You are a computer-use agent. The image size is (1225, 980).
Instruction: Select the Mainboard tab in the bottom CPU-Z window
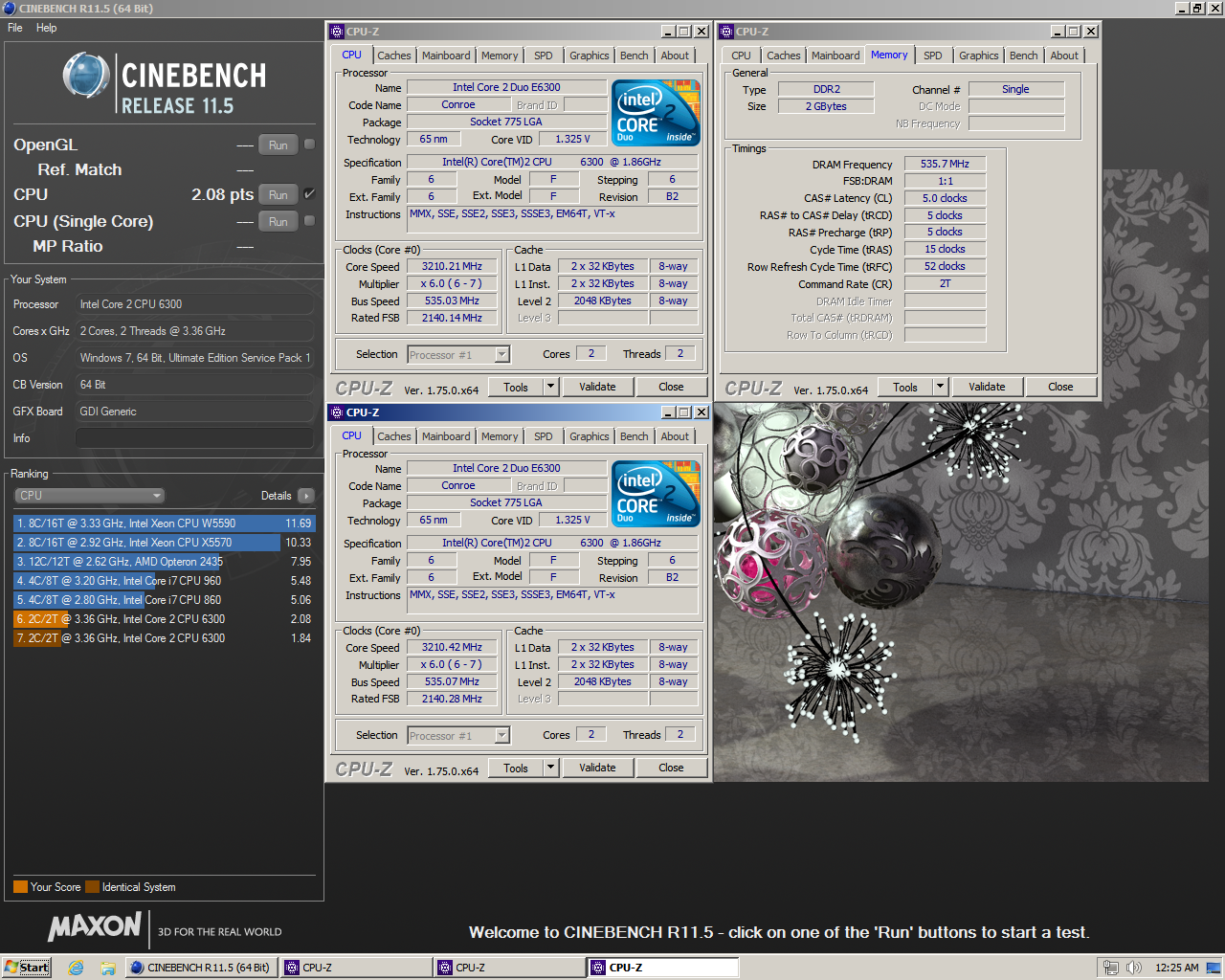(446, 436)
